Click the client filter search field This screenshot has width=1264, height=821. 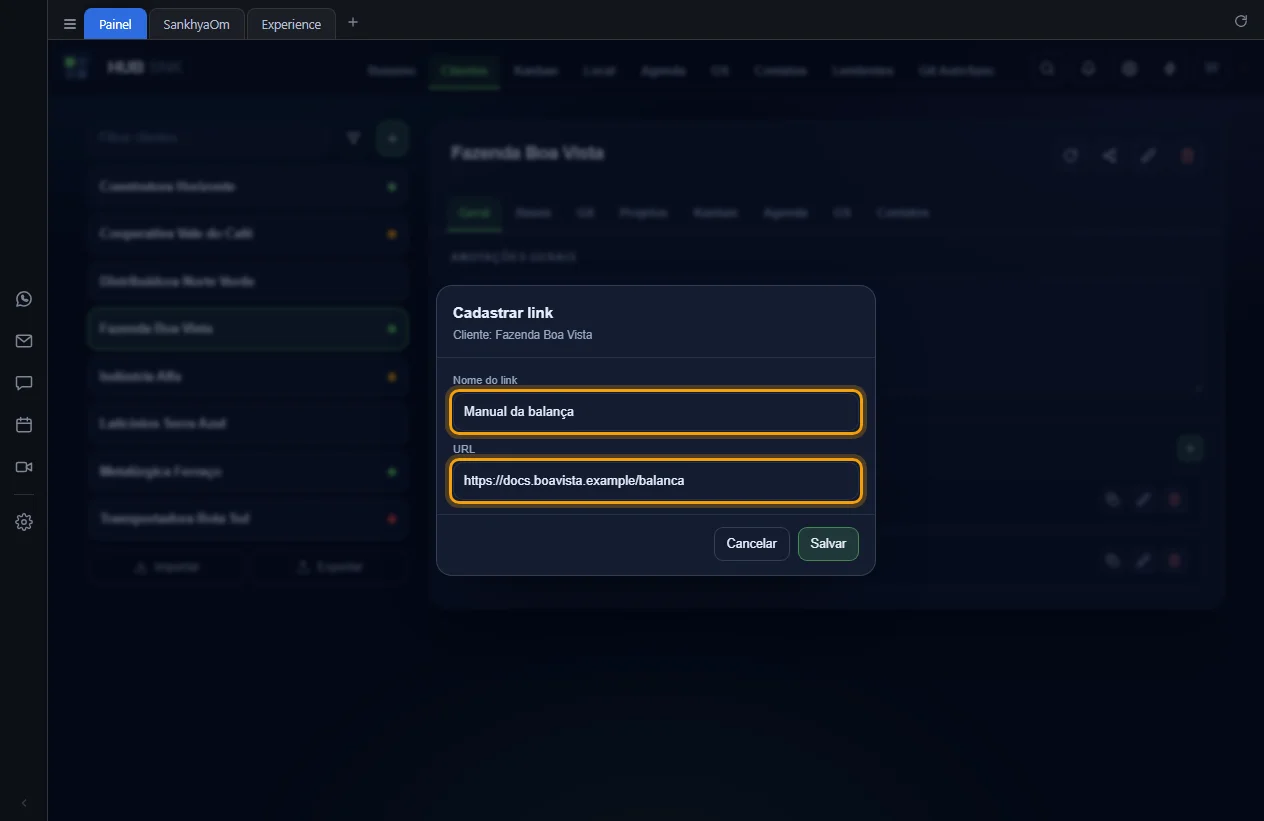[210, 138]
